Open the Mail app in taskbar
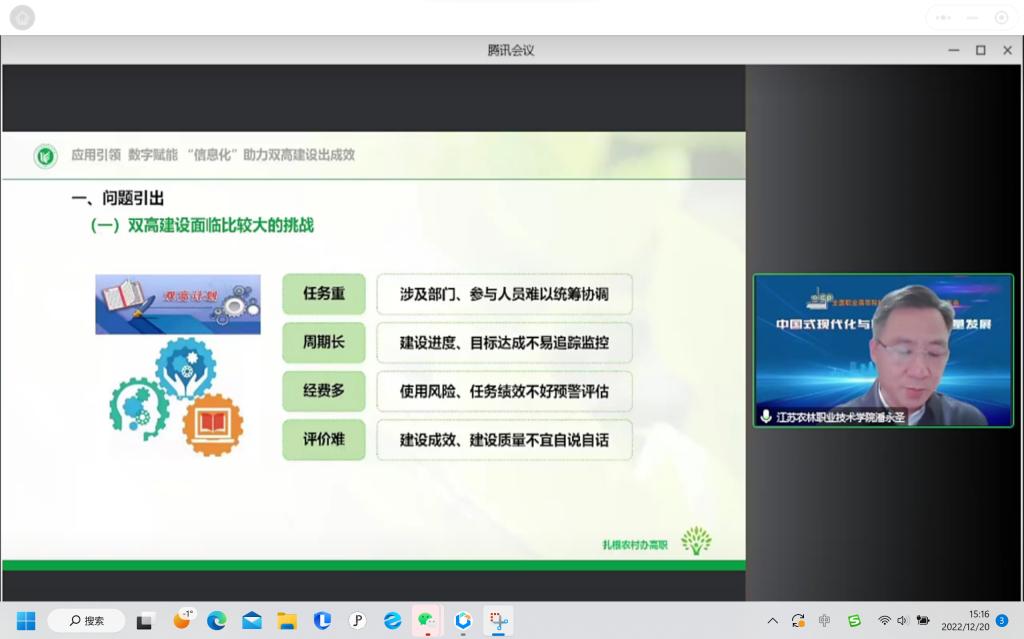This screenshot has width=1024, height=639. click(252, 621)
